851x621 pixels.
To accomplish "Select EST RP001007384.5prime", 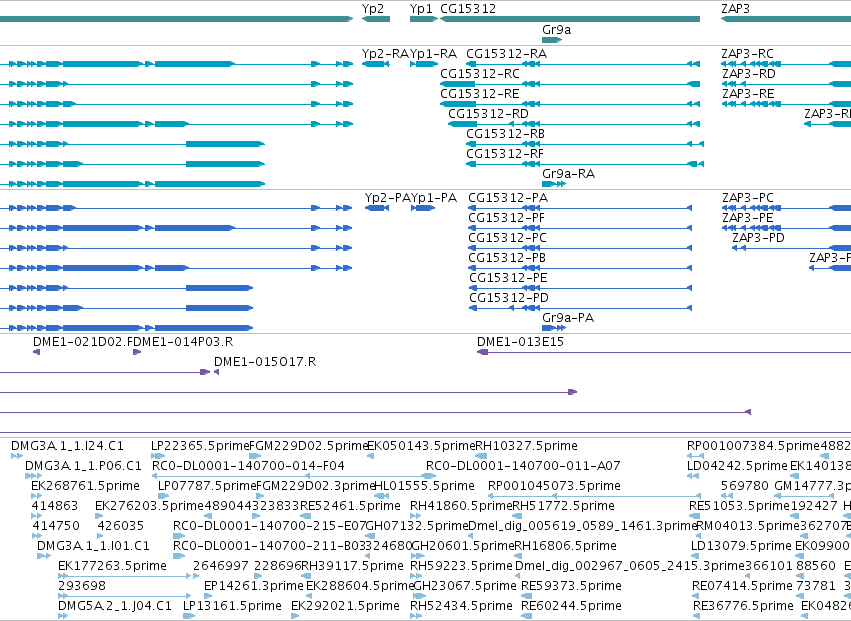I will 753,446.
